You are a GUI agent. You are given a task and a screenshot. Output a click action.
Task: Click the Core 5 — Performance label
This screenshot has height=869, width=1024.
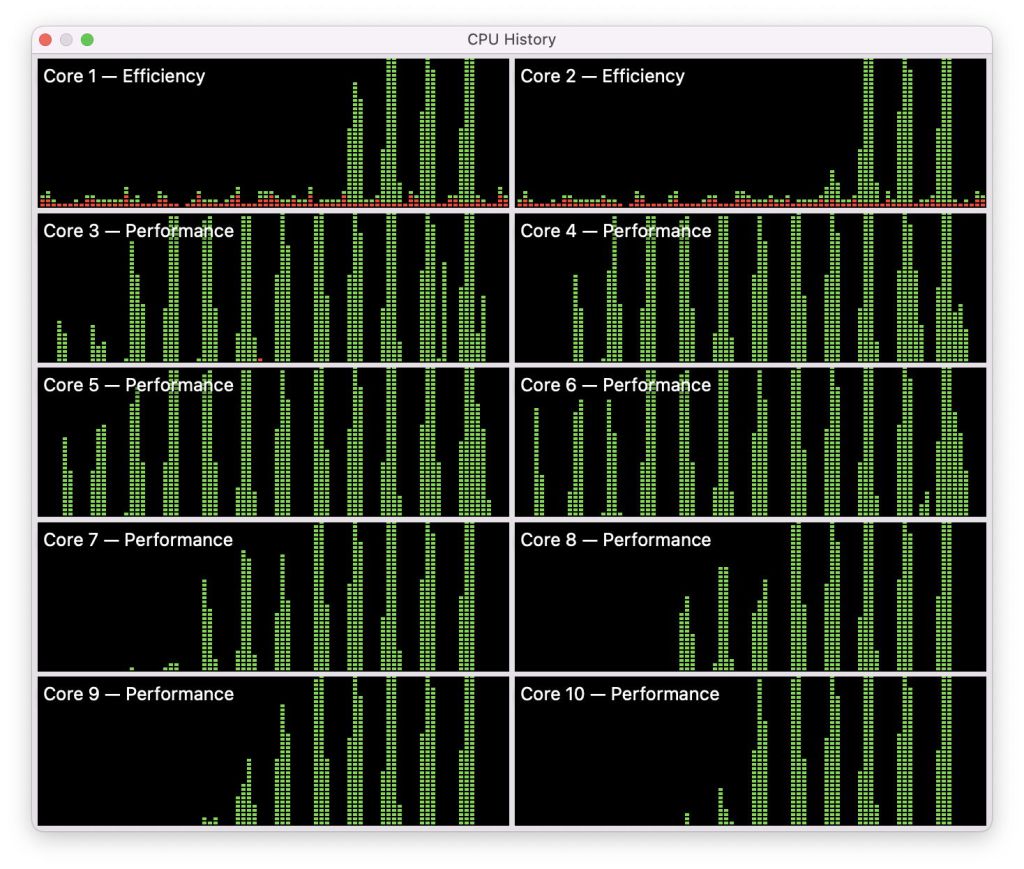click(138, 385)
